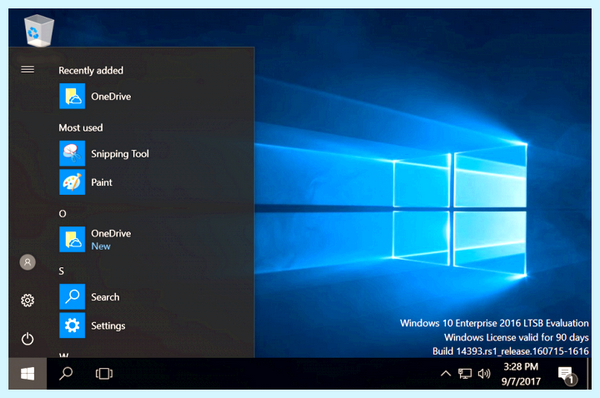Click the clock showing 3:28 PM
600x398 pixels.
[521, 374]
